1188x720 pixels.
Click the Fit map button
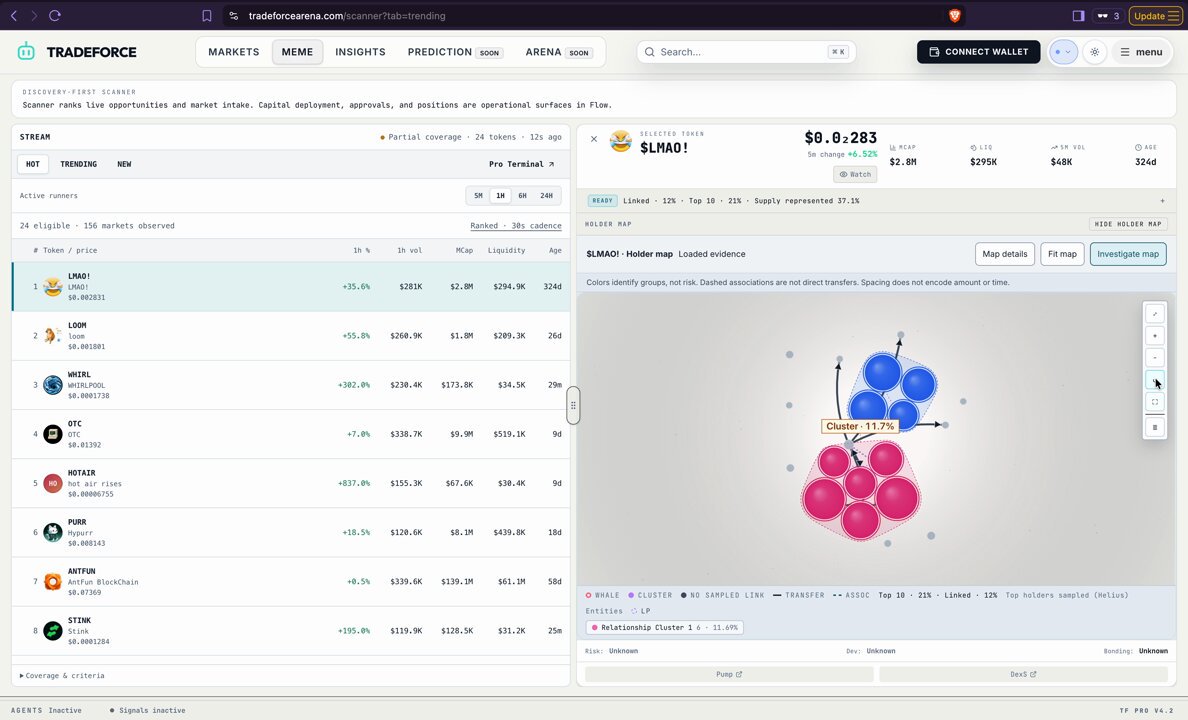(x=1061, y=254)
